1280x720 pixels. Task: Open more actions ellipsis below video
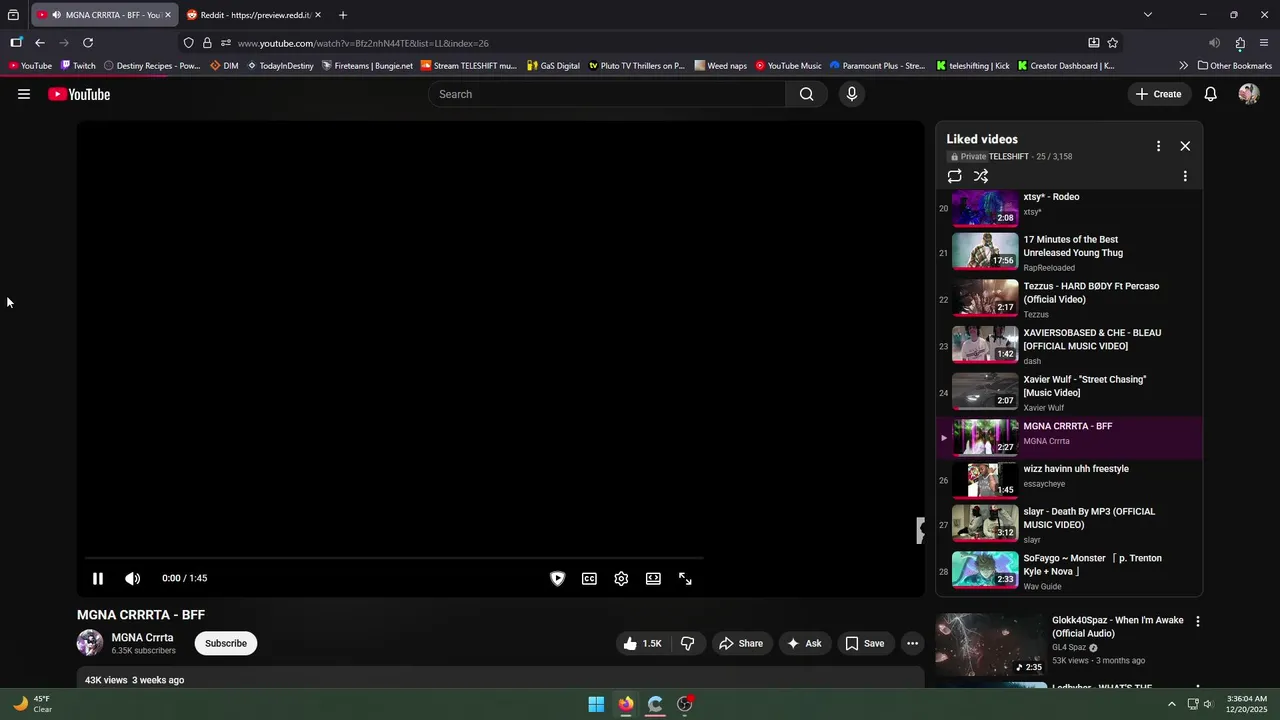pyautogui.click(x=912, y=643)
